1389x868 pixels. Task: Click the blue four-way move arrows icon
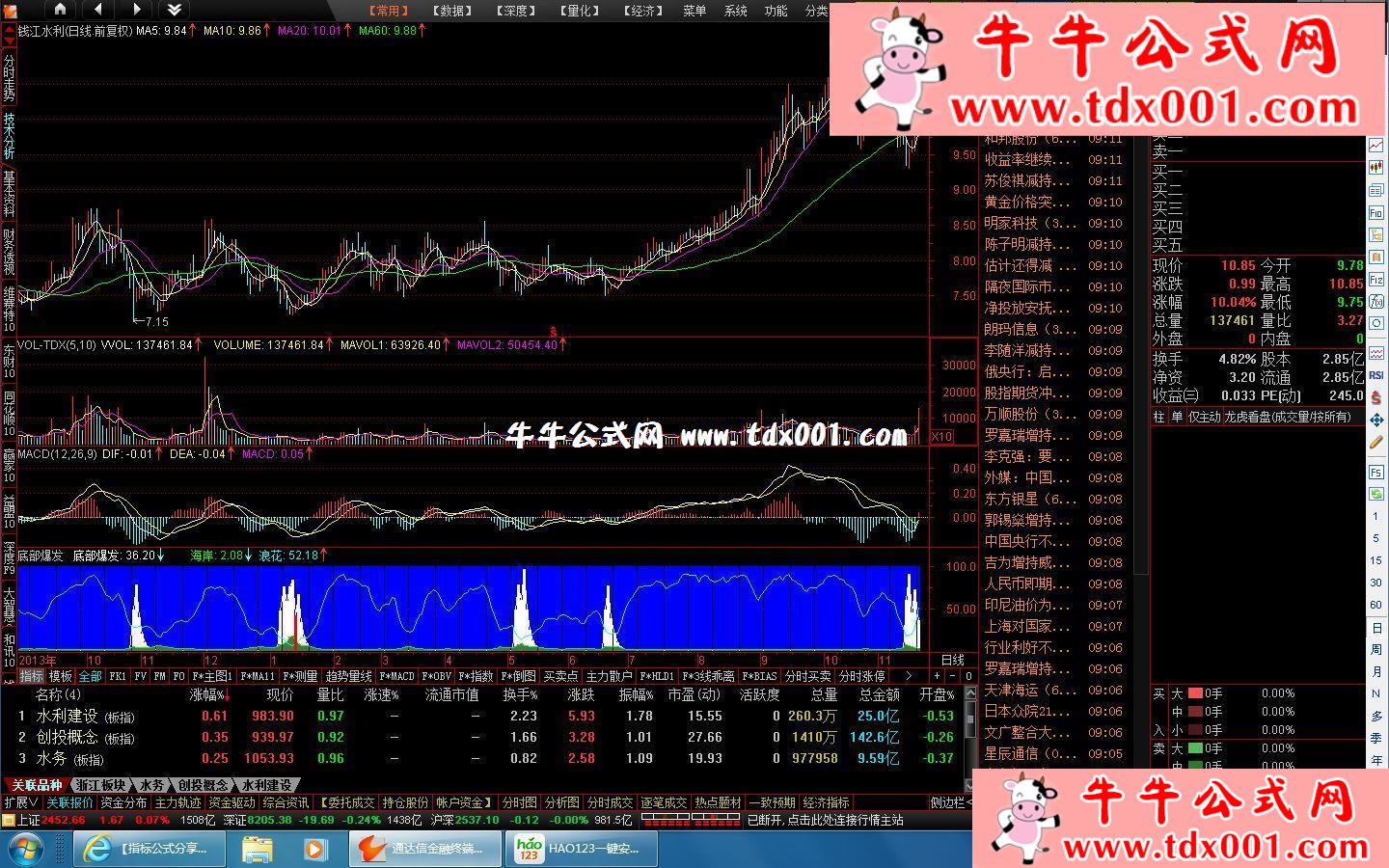click(x=1376, y=420)
